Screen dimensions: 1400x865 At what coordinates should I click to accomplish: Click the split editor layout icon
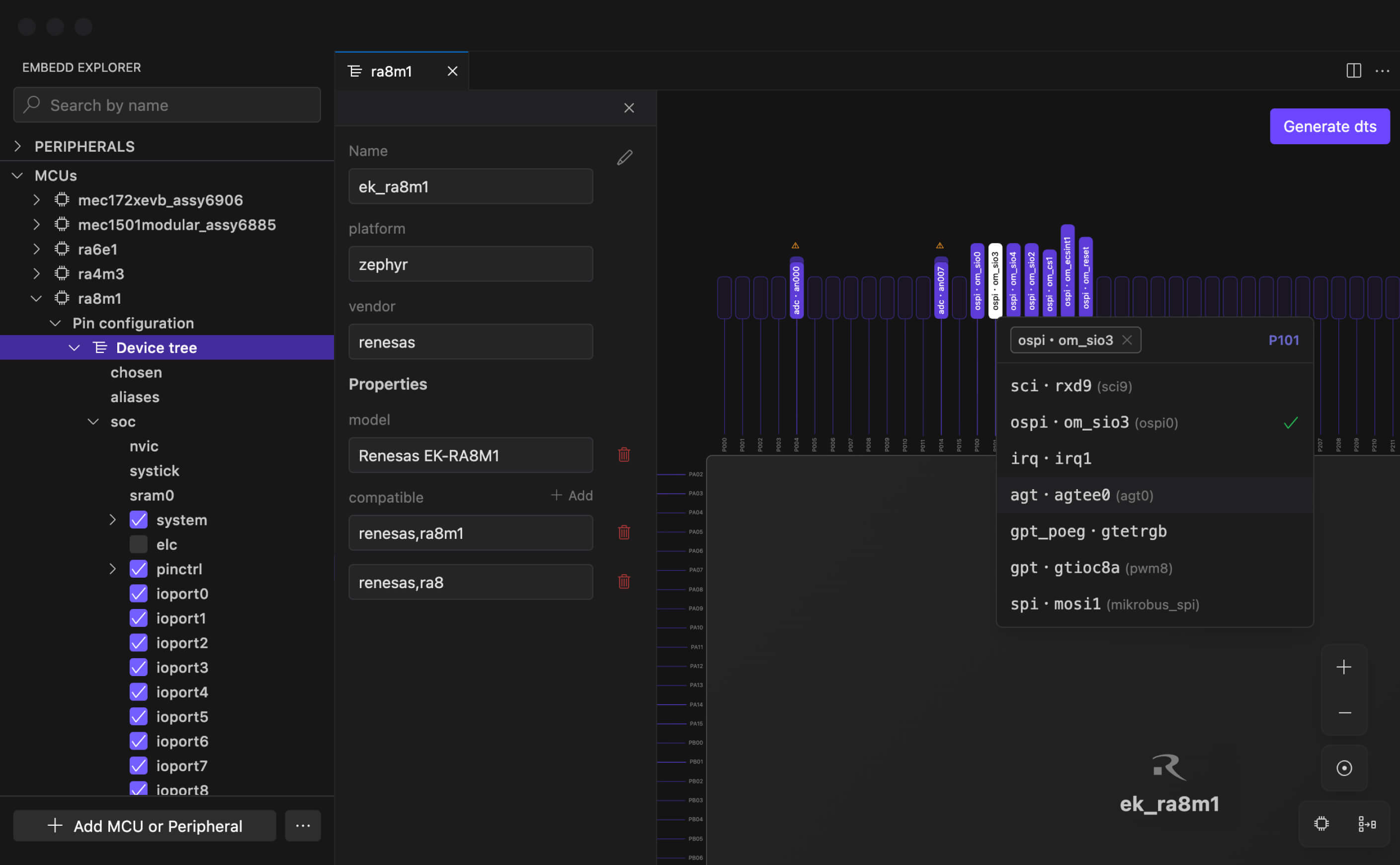[x=1353, y=71]
